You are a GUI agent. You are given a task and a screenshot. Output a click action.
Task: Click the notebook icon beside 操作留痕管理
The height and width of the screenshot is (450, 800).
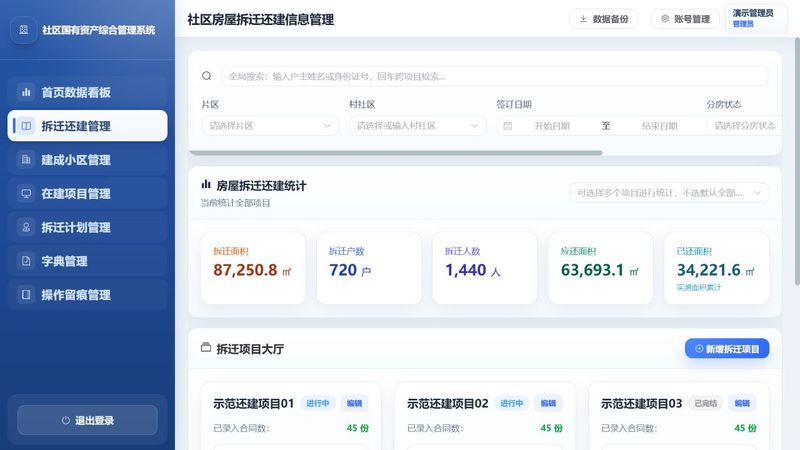[x=26, y=294]
